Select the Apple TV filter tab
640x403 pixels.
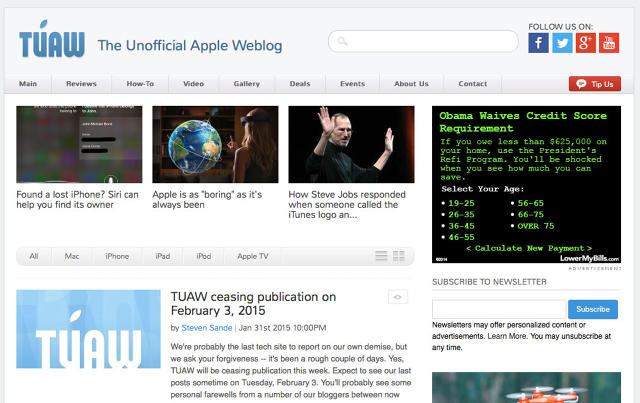253,256
